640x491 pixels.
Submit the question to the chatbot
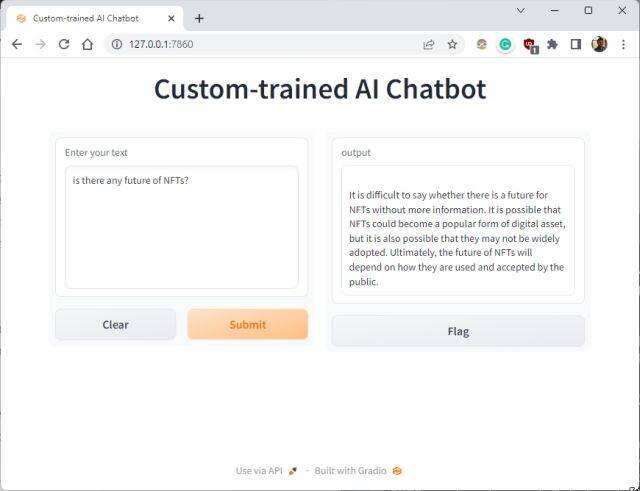pyautogui.click(x=248, y=324)
